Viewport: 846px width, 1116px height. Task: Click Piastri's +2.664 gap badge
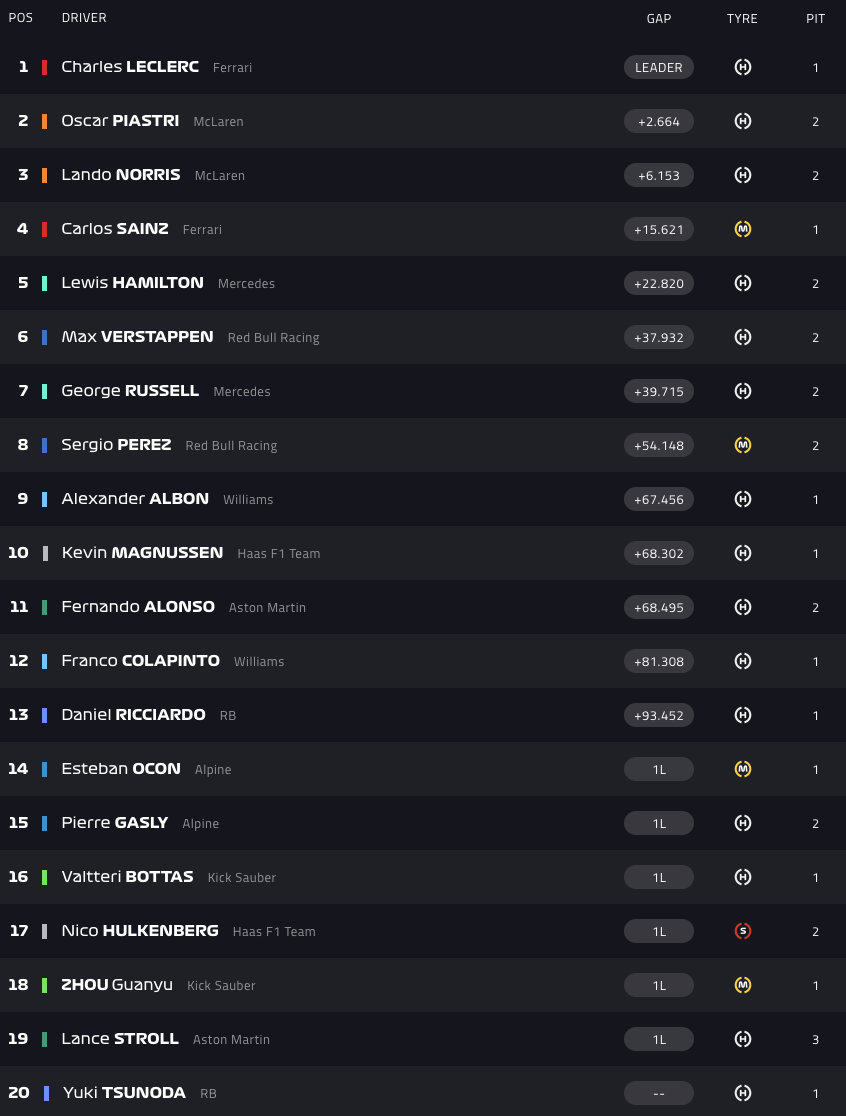(658, 121)
